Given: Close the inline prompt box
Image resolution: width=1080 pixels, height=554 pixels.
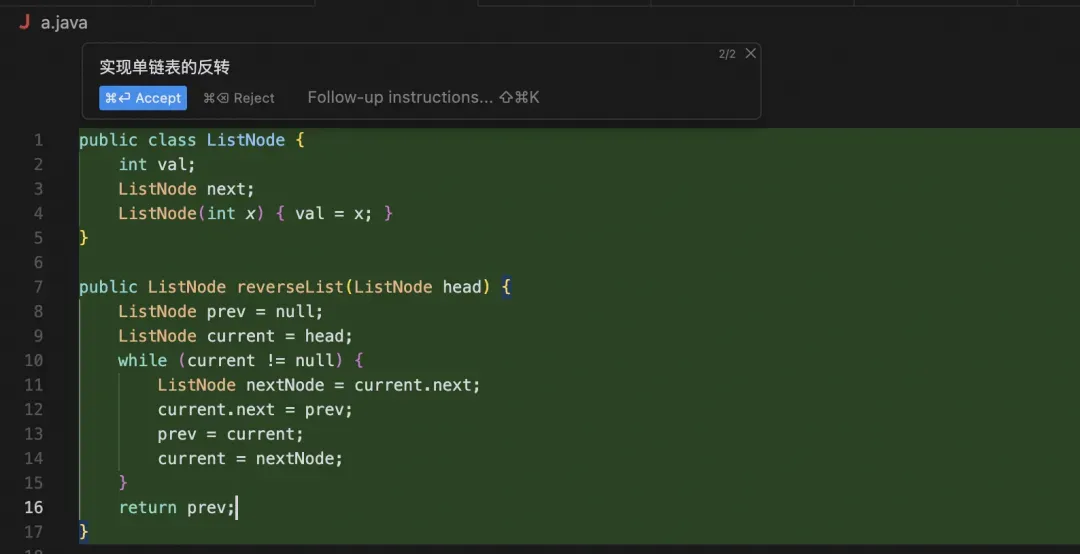Looking at the screenshot, I should 751,53.
